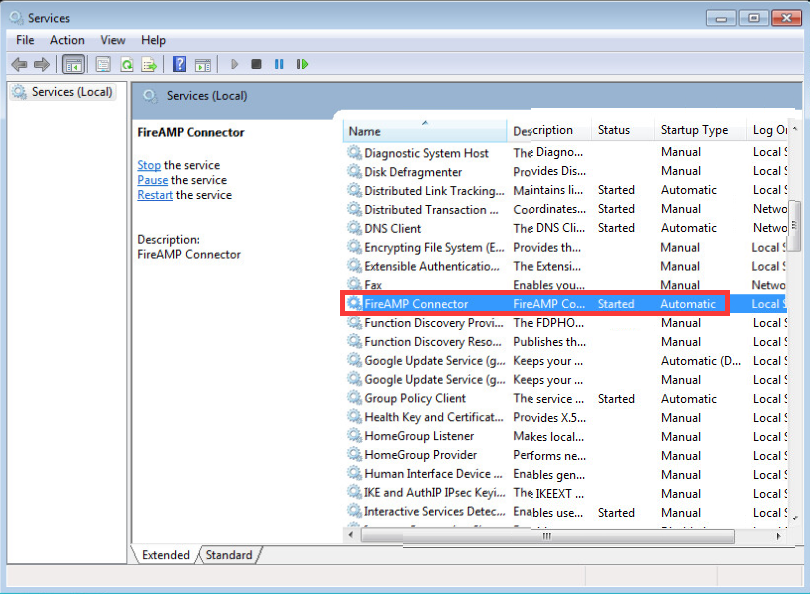Click the Stop Service square icon
The width and height of the screenshot is (810, 594).
tap(256, 64)
